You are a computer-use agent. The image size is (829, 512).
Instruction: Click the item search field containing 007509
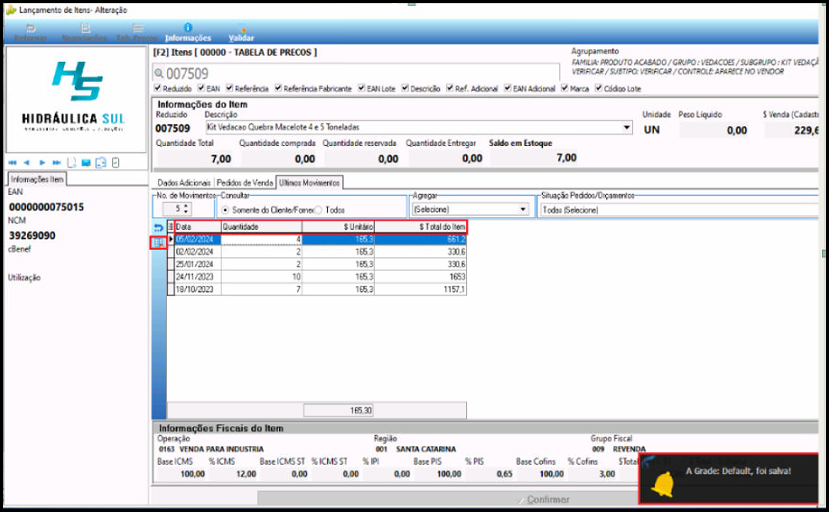click(356, 74)
